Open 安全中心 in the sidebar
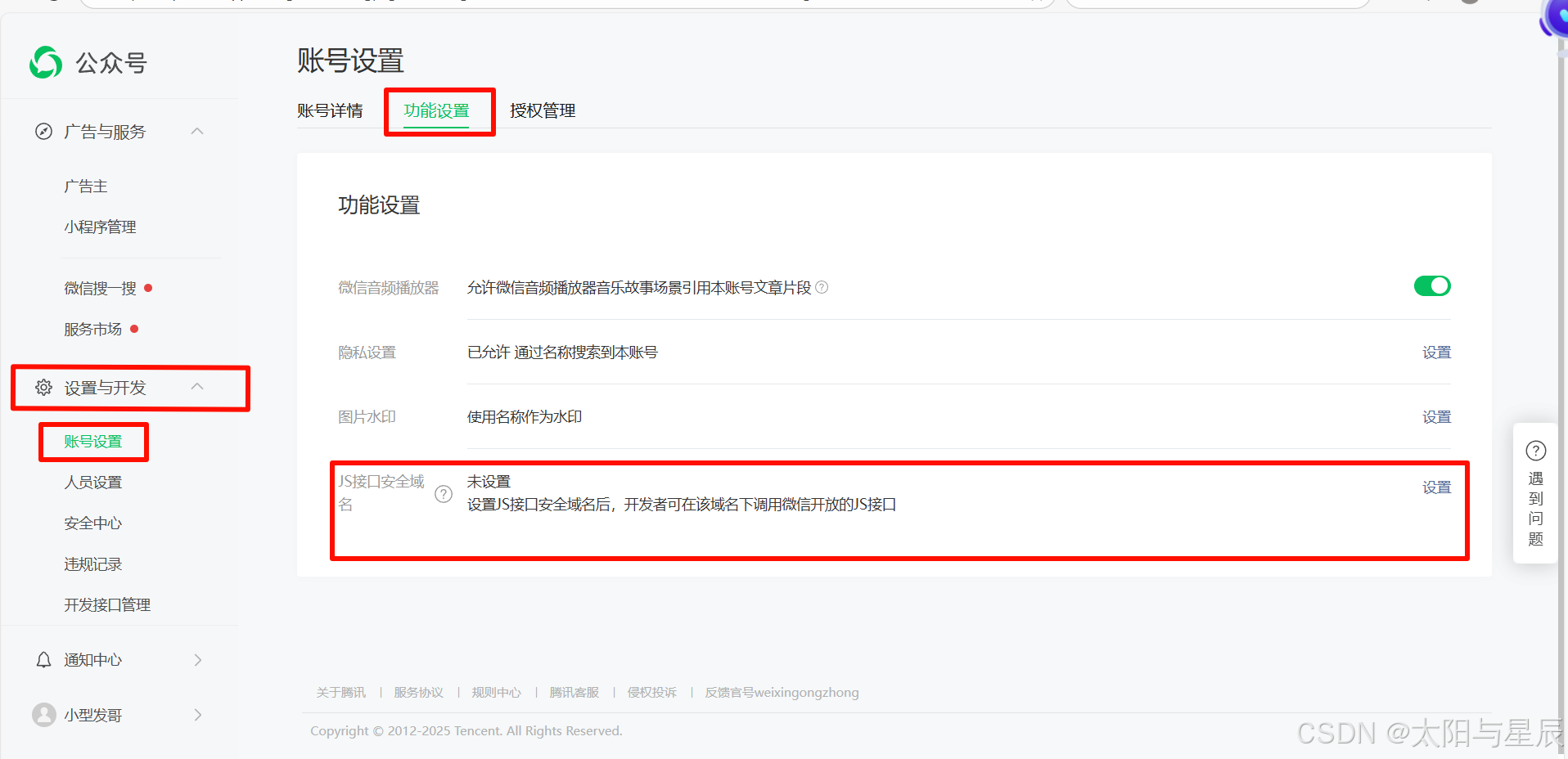1568x759 pixels. coord(93,523)
